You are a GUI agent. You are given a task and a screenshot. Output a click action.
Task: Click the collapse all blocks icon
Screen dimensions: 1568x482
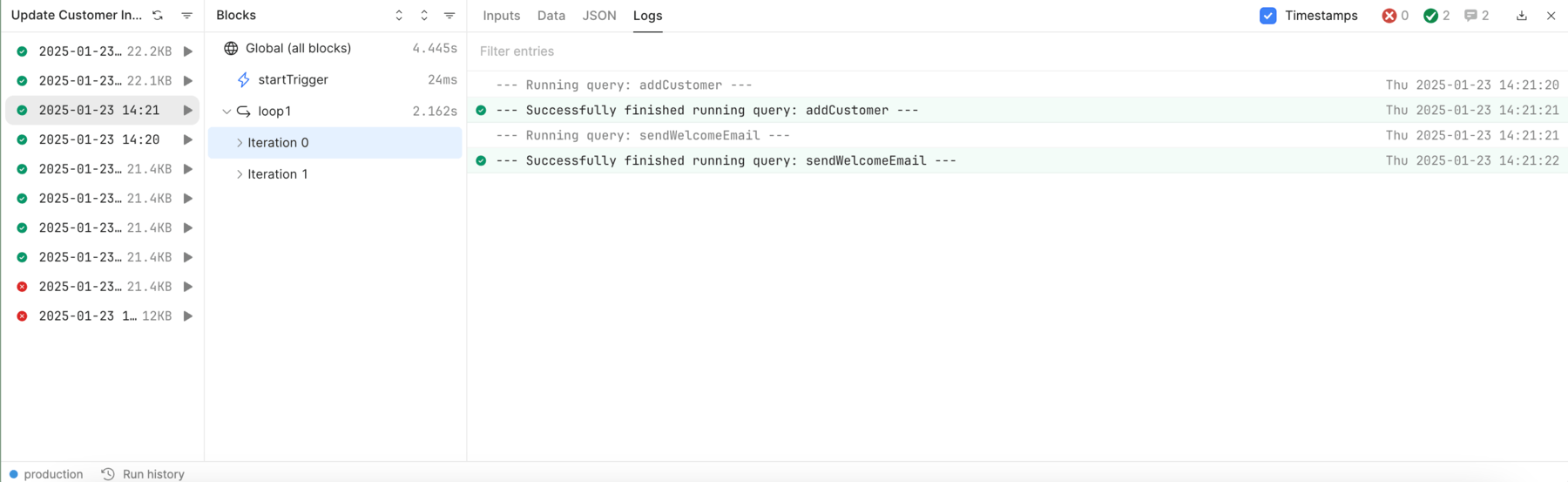[424, 16]
